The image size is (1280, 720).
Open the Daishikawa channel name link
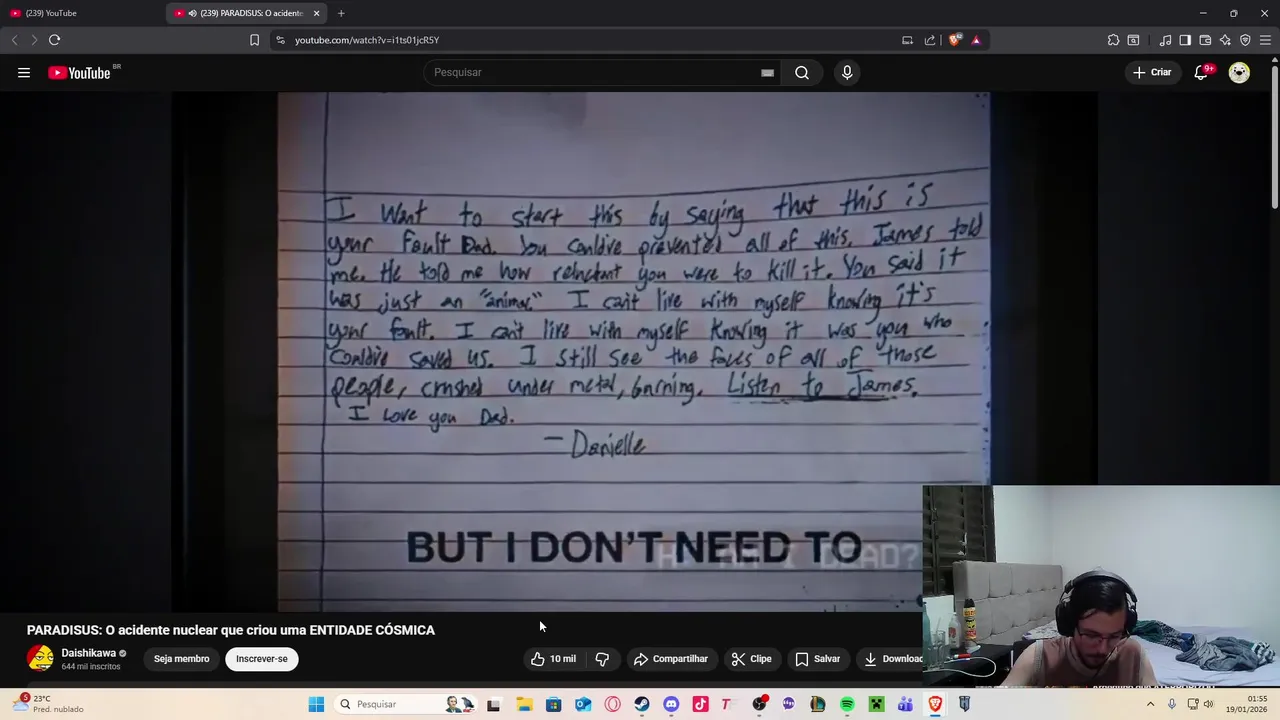click(x=89, y=653)
